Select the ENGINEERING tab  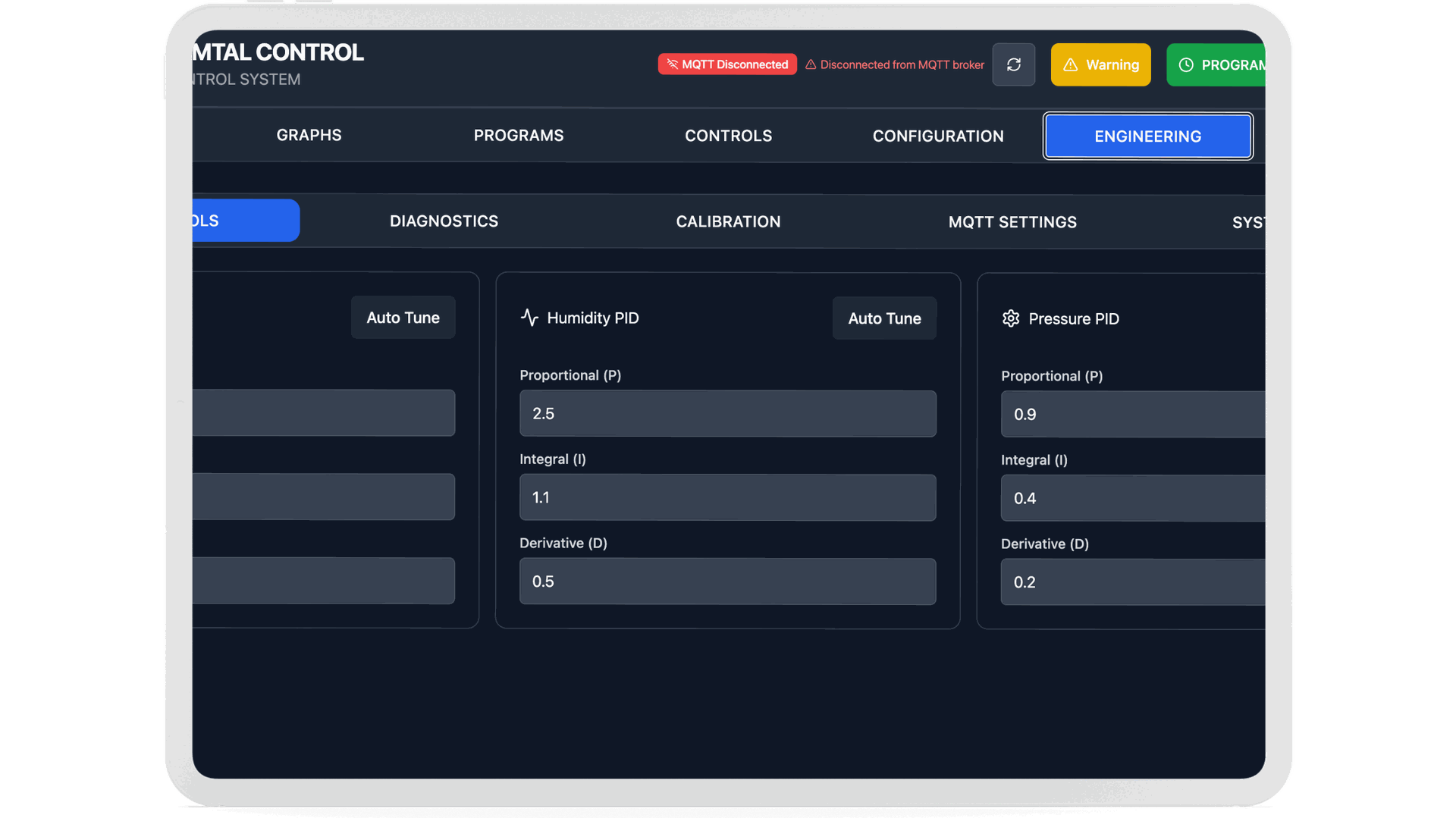click(x=1147, y=136)
